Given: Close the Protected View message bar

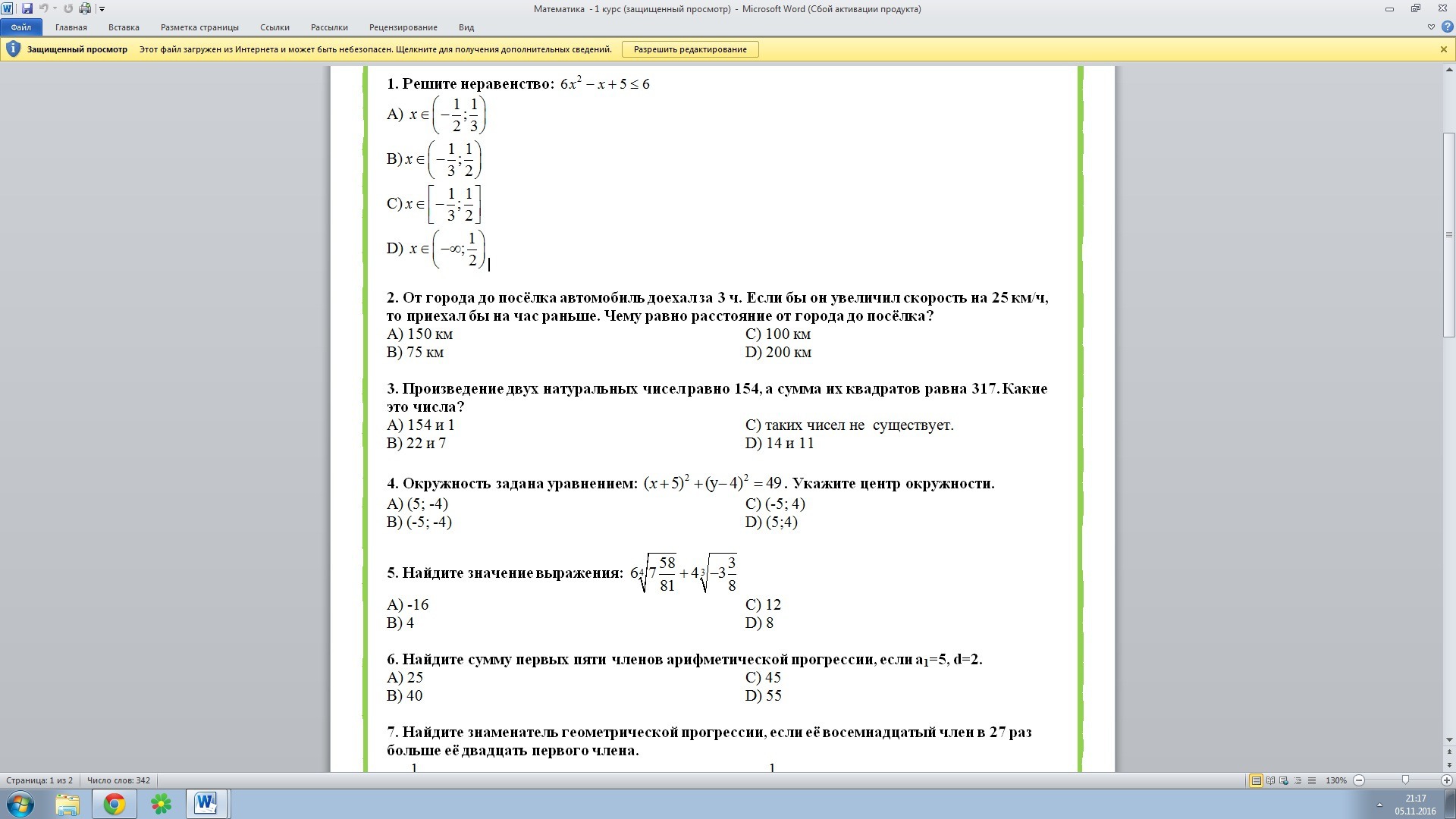Looking at the screenshot, I should tap(1444, 49).
